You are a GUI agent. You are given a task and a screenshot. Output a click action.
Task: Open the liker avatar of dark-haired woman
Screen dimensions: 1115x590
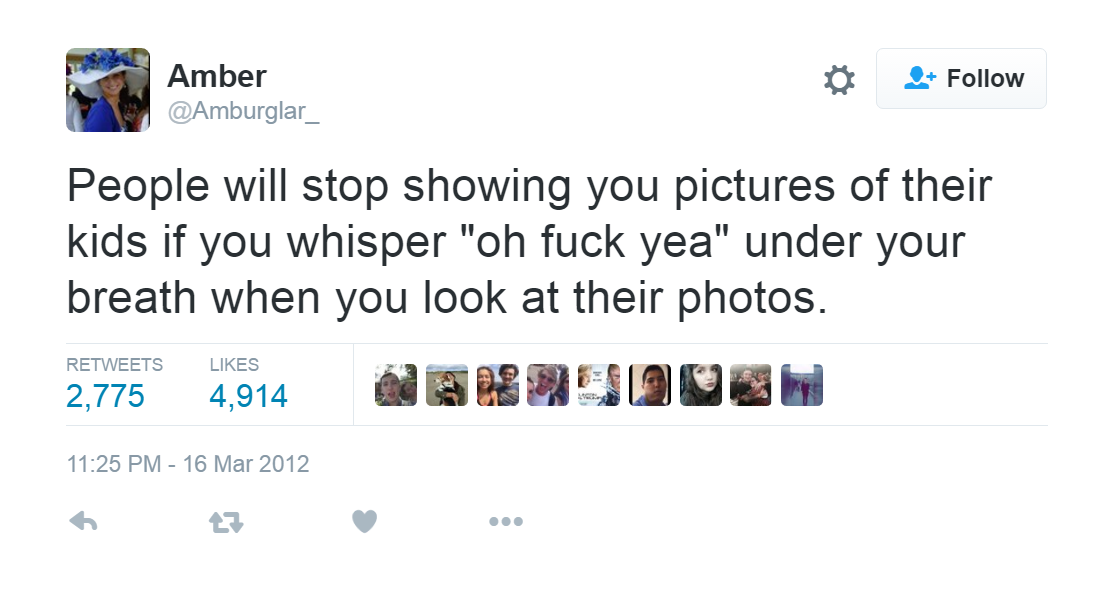tap(700, 385)
